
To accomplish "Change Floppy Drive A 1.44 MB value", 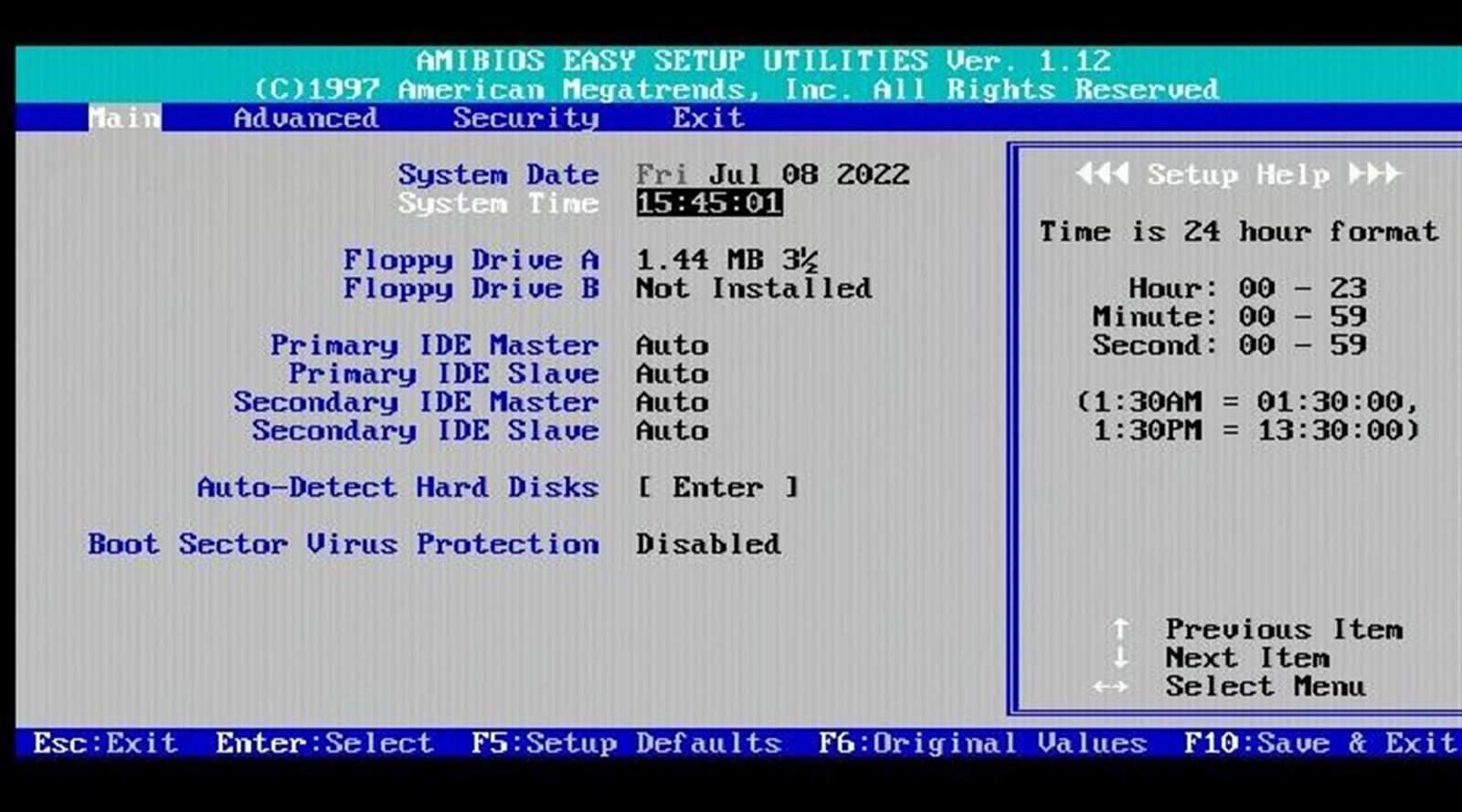I will (x=726, y=260).
